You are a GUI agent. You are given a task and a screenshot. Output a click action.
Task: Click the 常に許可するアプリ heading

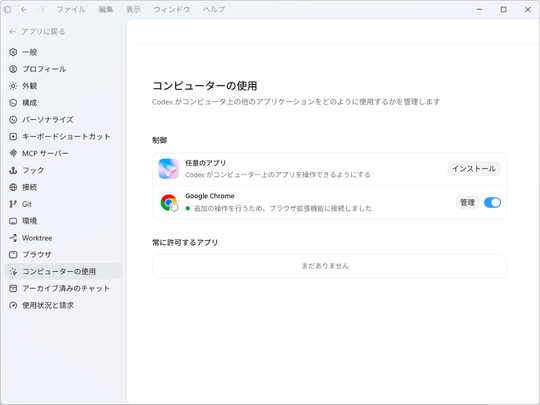(185, 242)
